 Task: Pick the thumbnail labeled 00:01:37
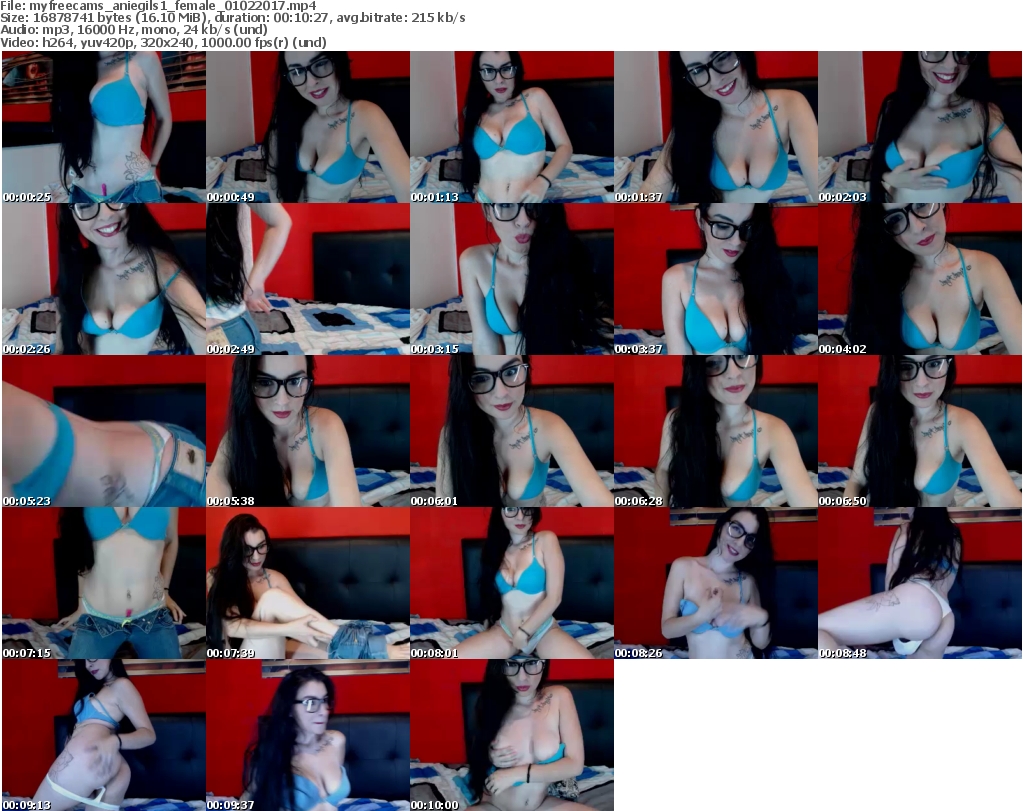pyautogui.click(x=716, y=127)
